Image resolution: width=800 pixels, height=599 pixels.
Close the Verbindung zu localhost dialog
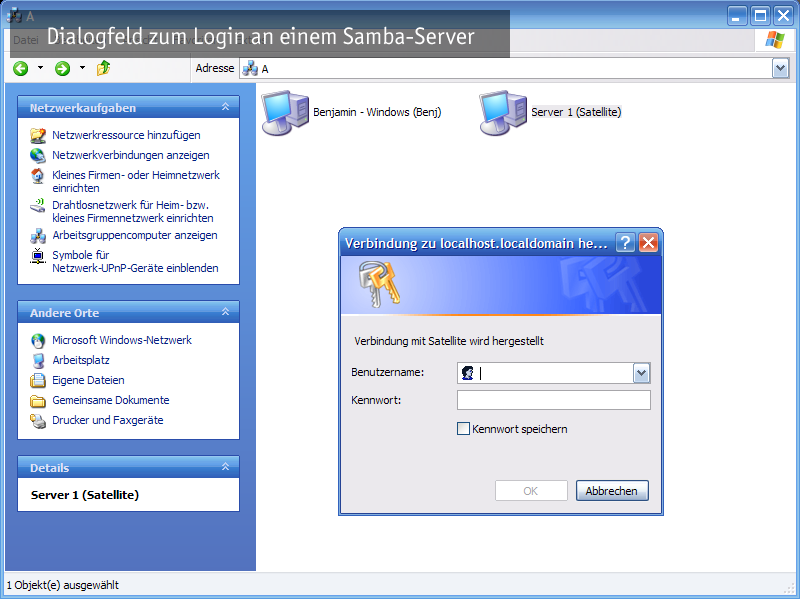click(x=648, y=243)
